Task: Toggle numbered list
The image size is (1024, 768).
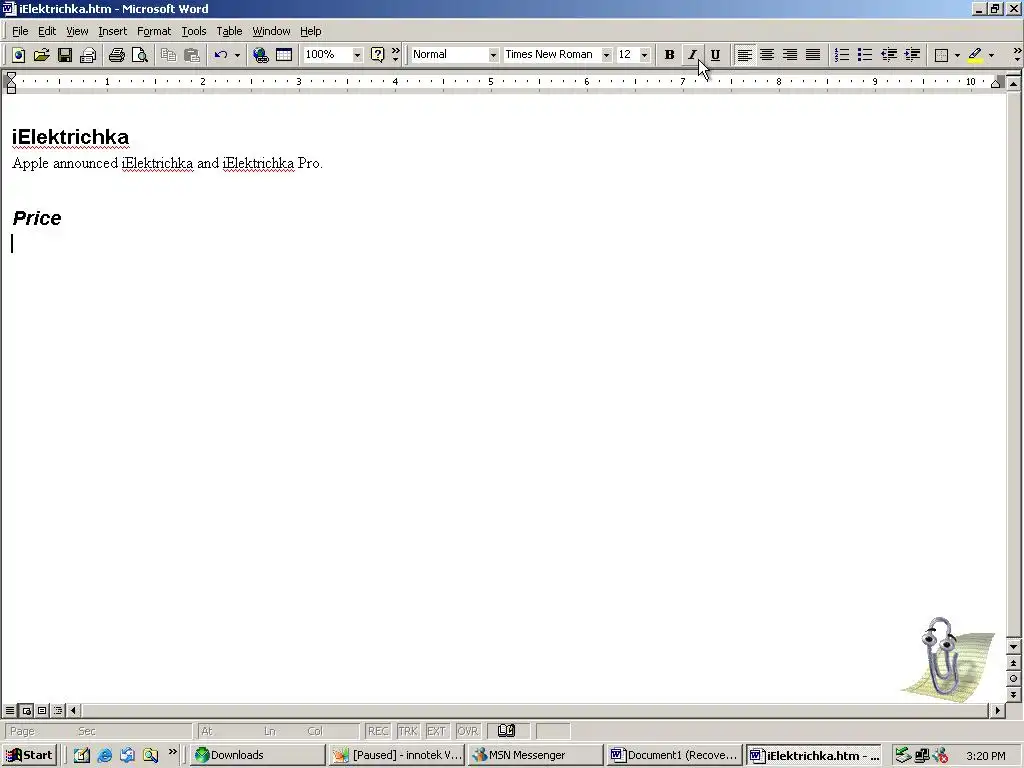Action: (842, 55)
